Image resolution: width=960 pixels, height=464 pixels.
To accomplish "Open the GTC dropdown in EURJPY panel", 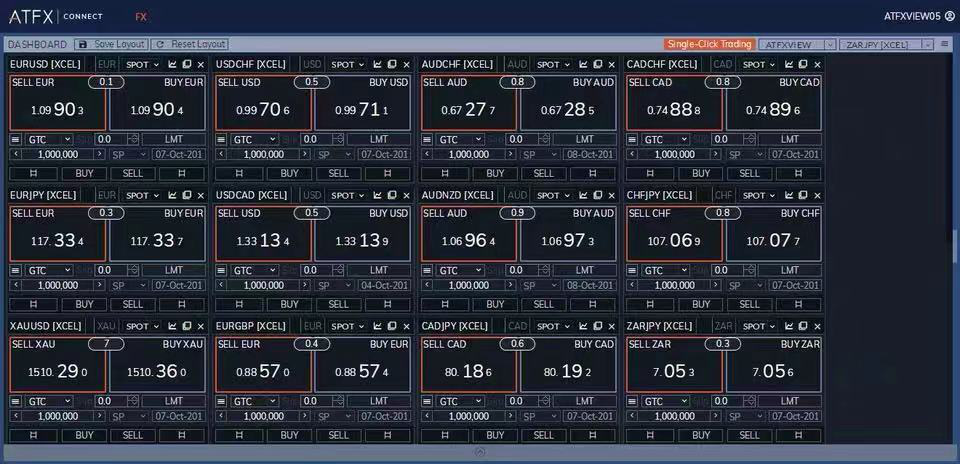I will [x=48, y=271].
